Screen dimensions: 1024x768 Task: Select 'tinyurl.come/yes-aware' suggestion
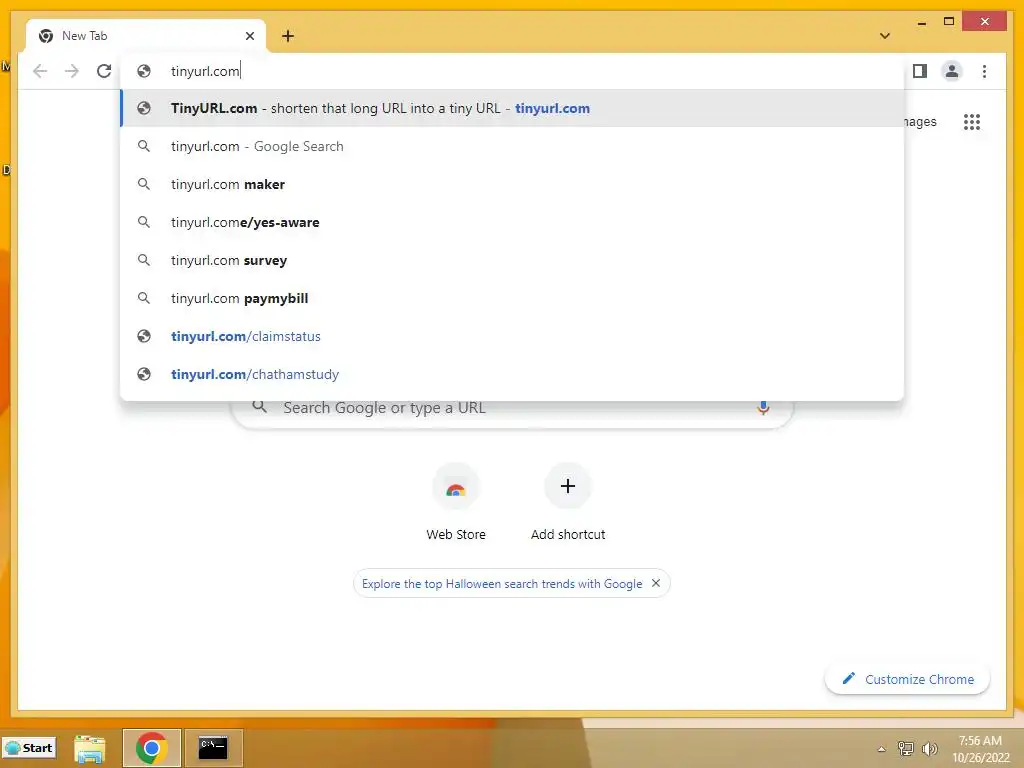[512, 222]
